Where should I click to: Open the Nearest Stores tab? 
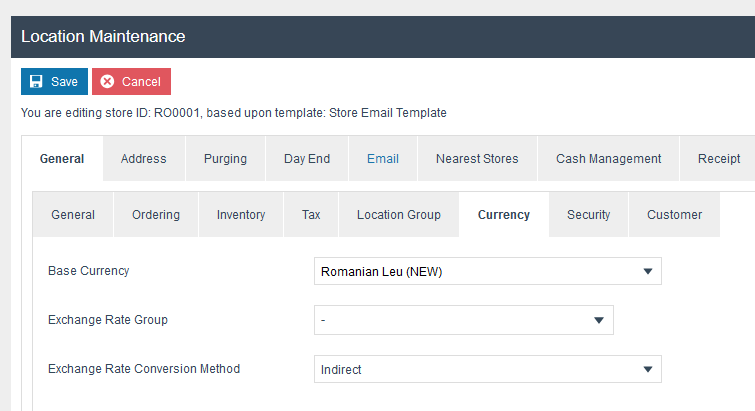click(477, 159)
